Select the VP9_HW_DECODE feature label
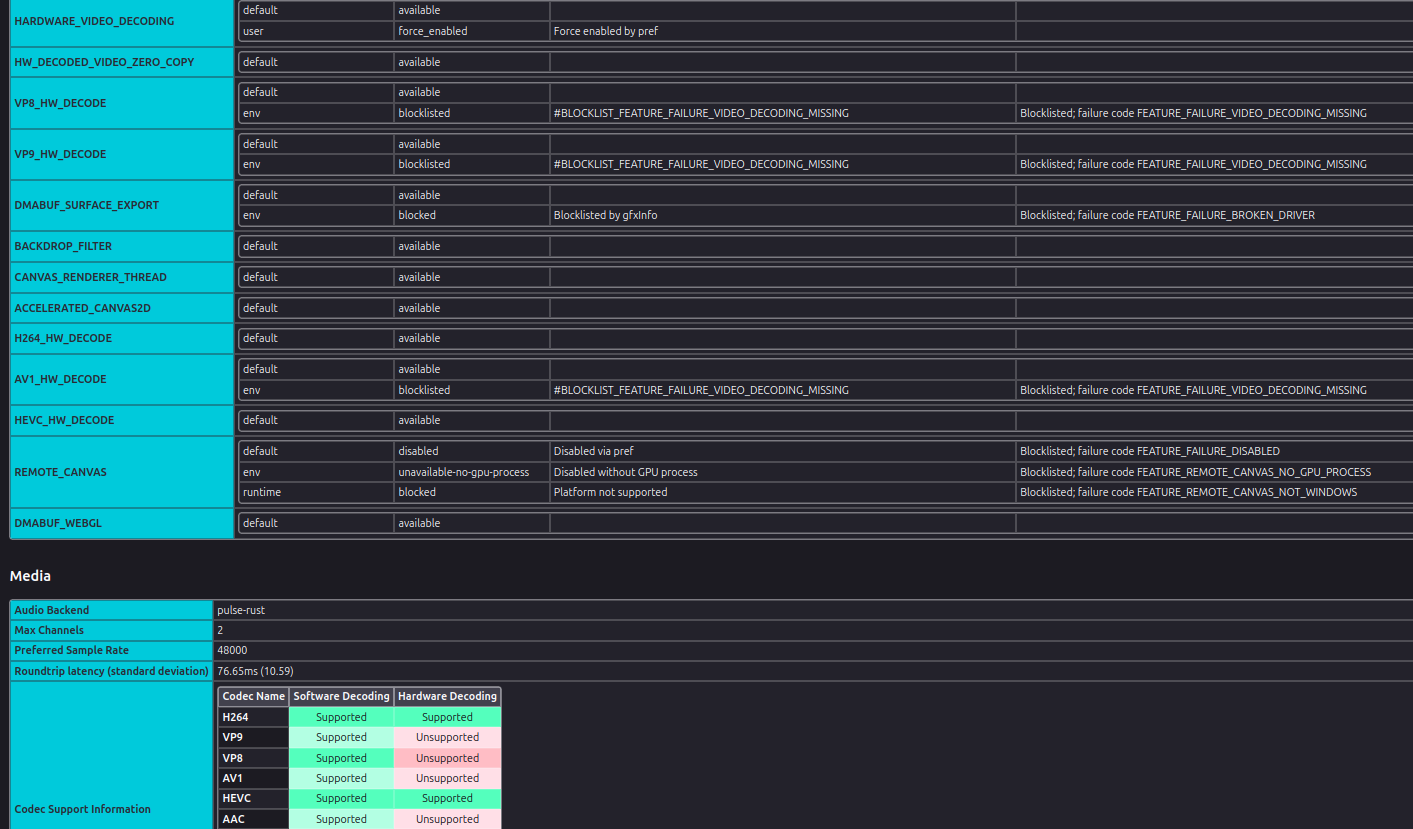Image resolution: width=1413 pixels, height=829 pixels. point(60,154)
